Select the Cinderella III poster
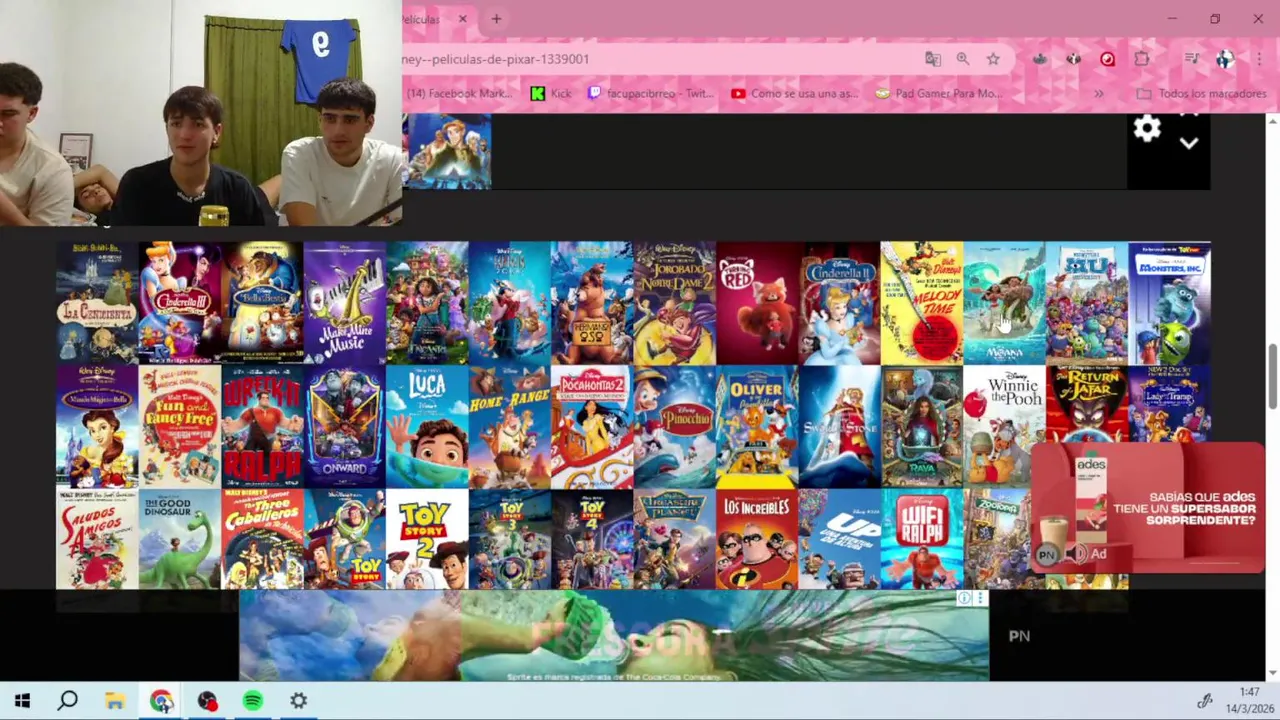This screenshot has width=1280, height=720. pos(179,302)
